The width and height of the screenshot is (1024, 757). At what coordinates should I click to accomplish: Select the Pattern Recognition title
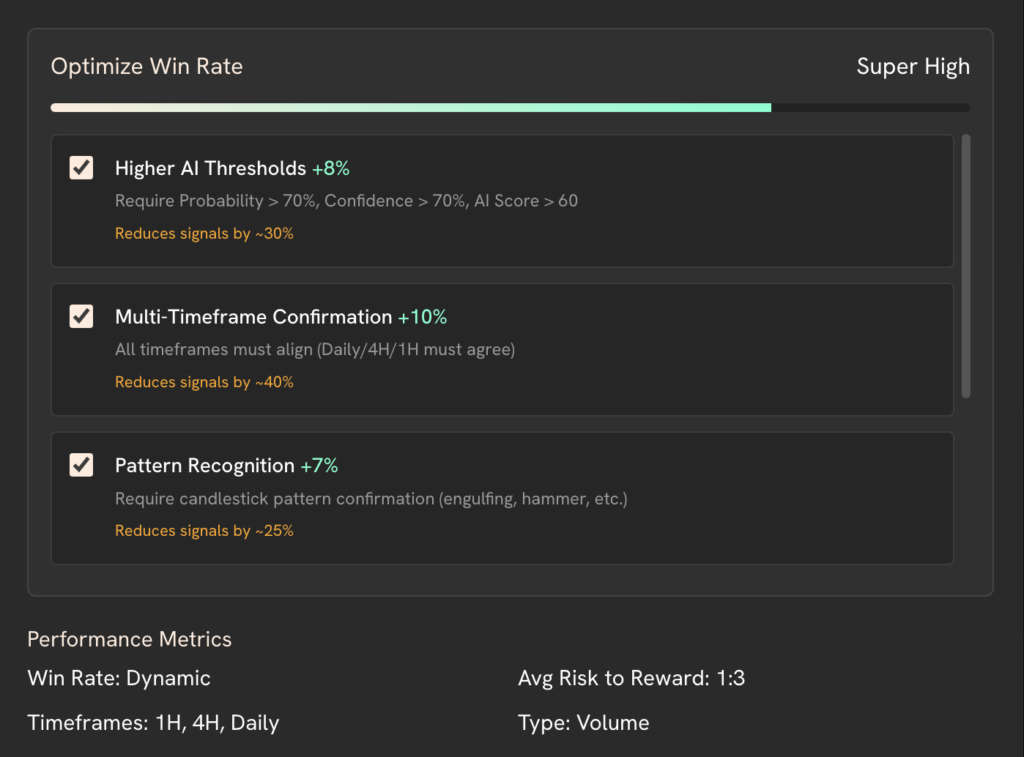(x=204, y=466)
